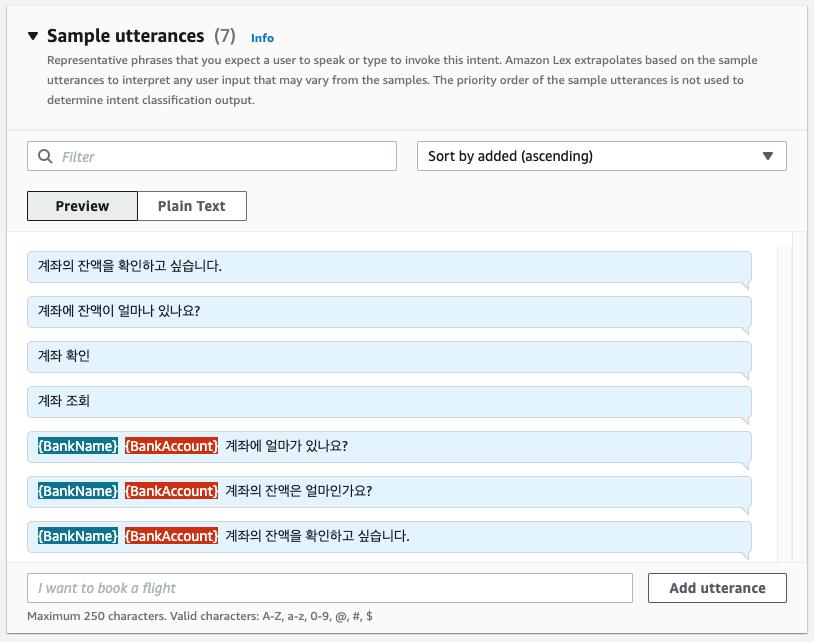Click BankAccount tag in 잔액은 얼마인가요 utterance

pos(171,491)
